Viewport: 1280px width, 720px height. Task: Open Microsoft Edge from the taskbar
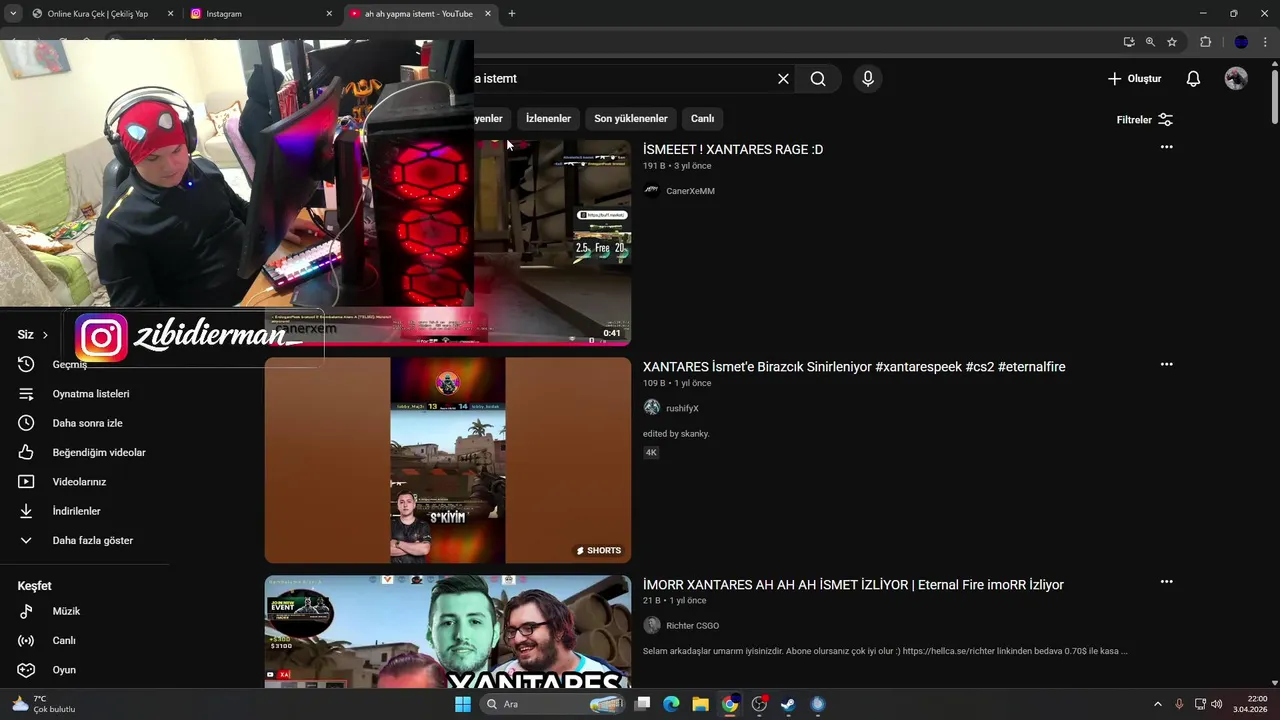tap(671, 704)
